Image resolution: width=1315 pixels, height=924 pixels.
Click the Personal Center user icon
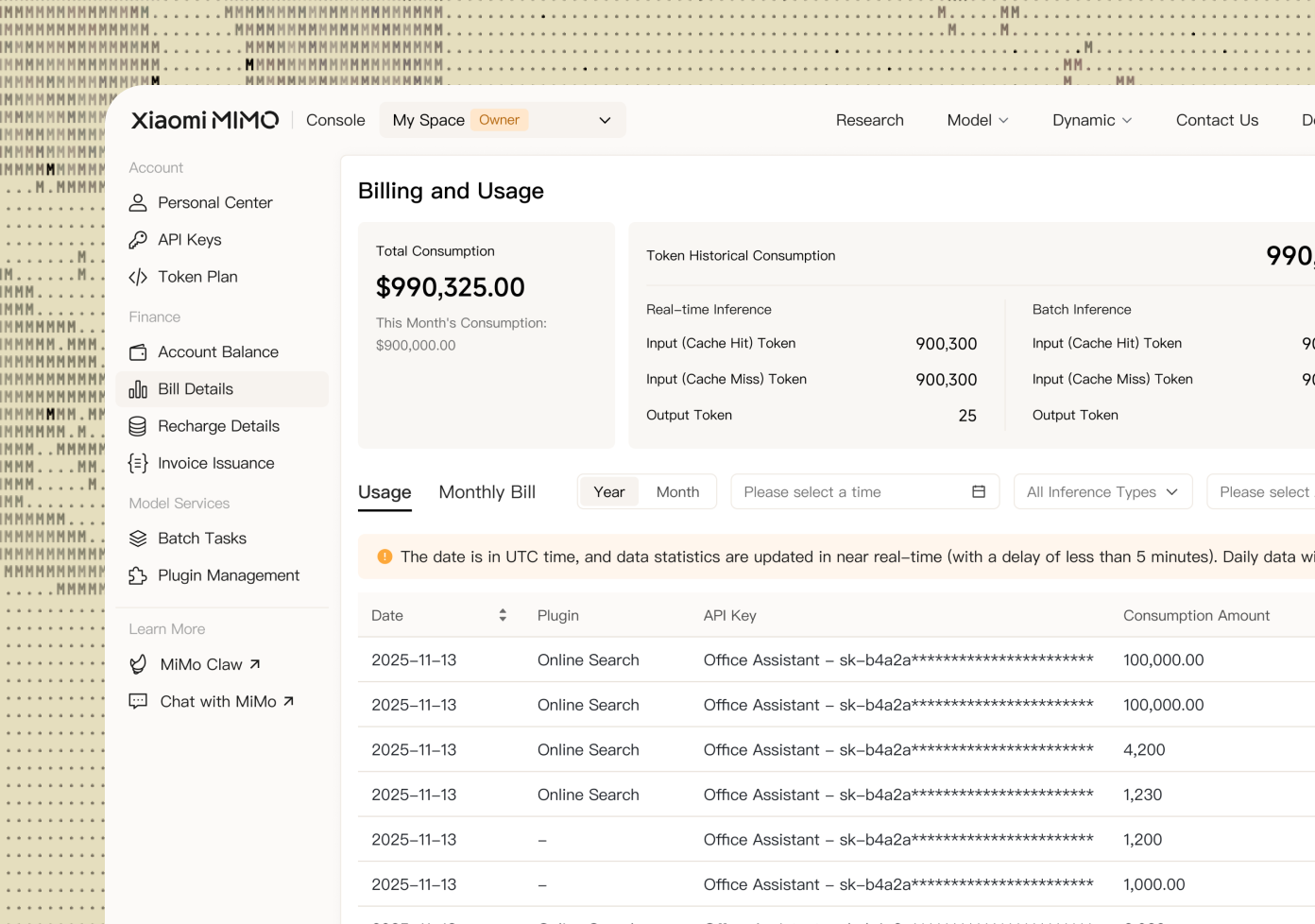pos(138,203)
